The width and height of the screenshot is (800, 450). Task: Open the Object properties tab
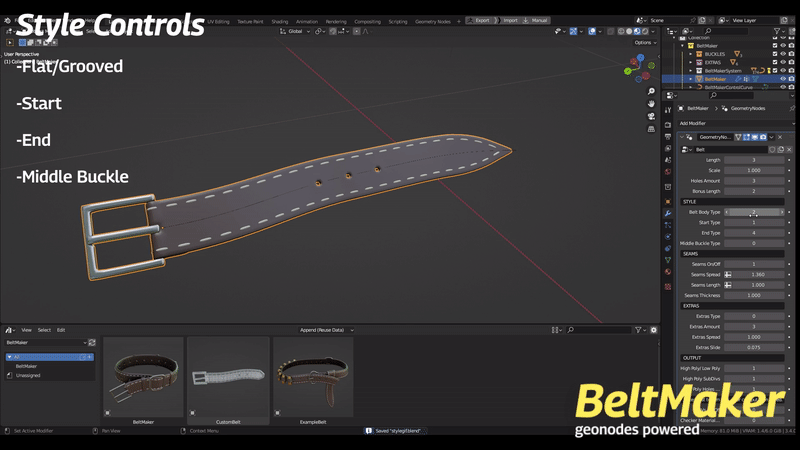[668, 202]
